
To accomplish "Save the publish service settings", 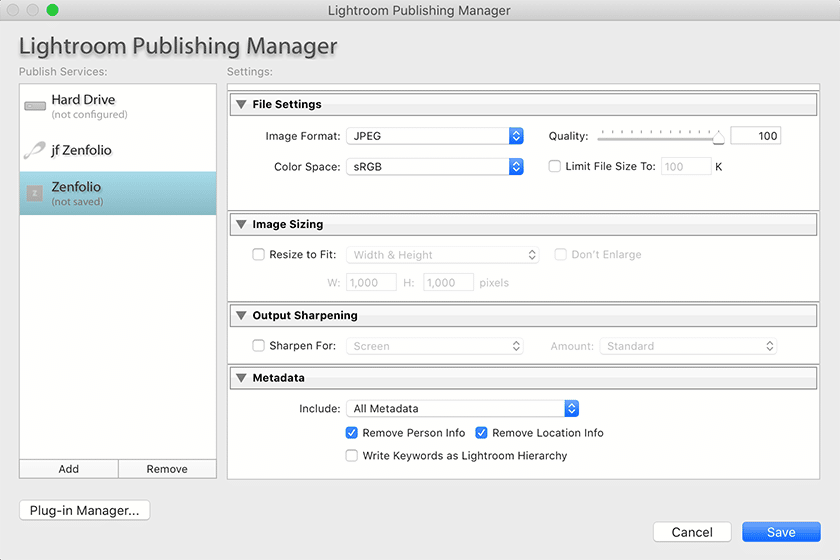I will [781, 532].
